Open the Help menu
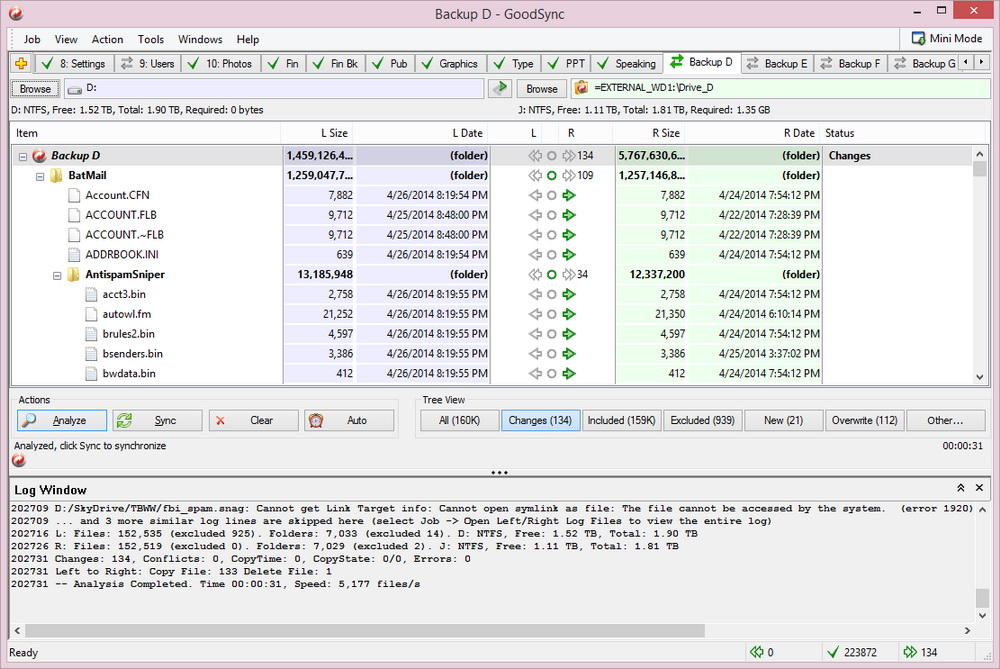The height and width of the screenshot is (669, 1000). coord(247,40)
